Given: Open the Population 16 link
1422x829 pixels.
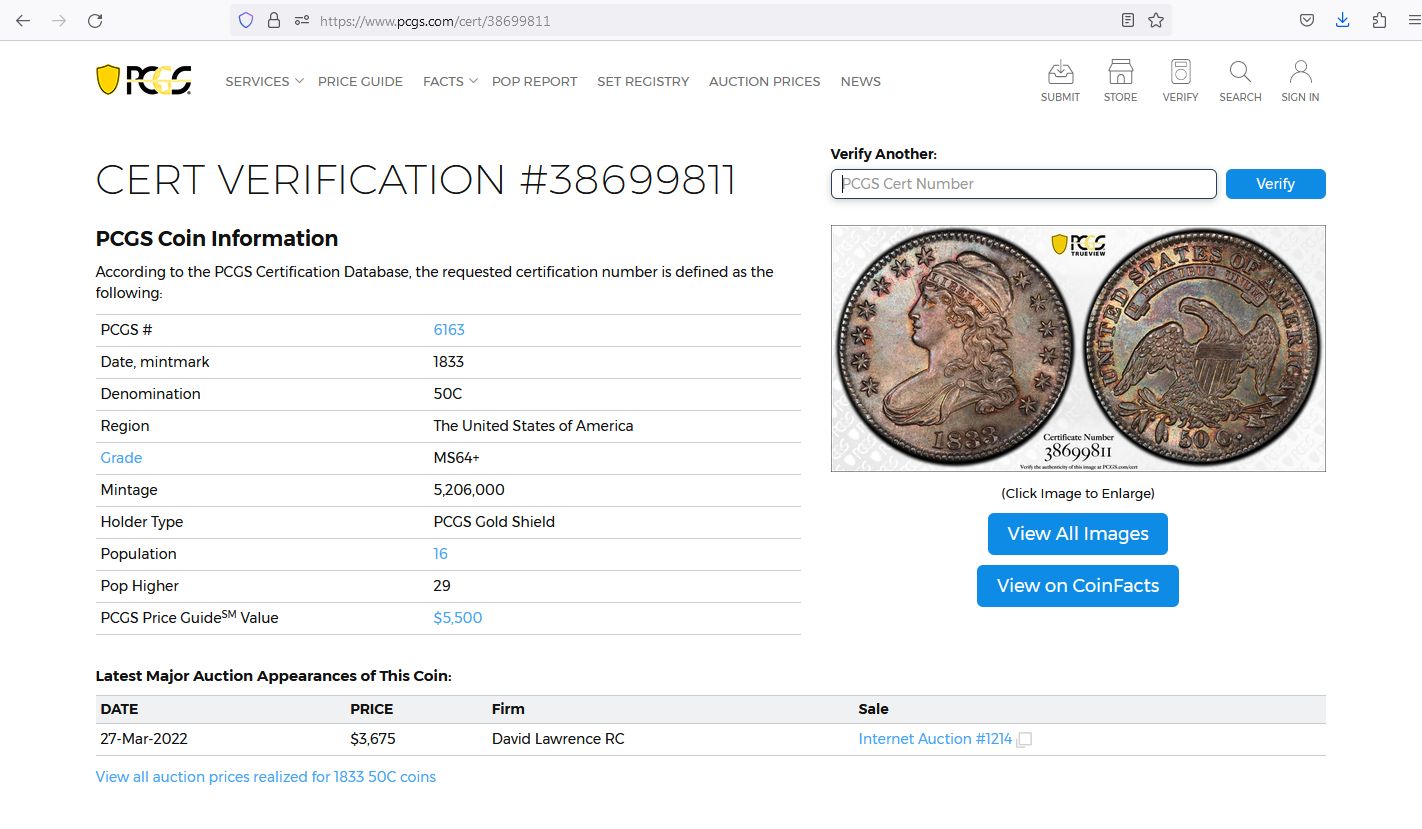Looking at the screenshot, I should click(441, 554).
